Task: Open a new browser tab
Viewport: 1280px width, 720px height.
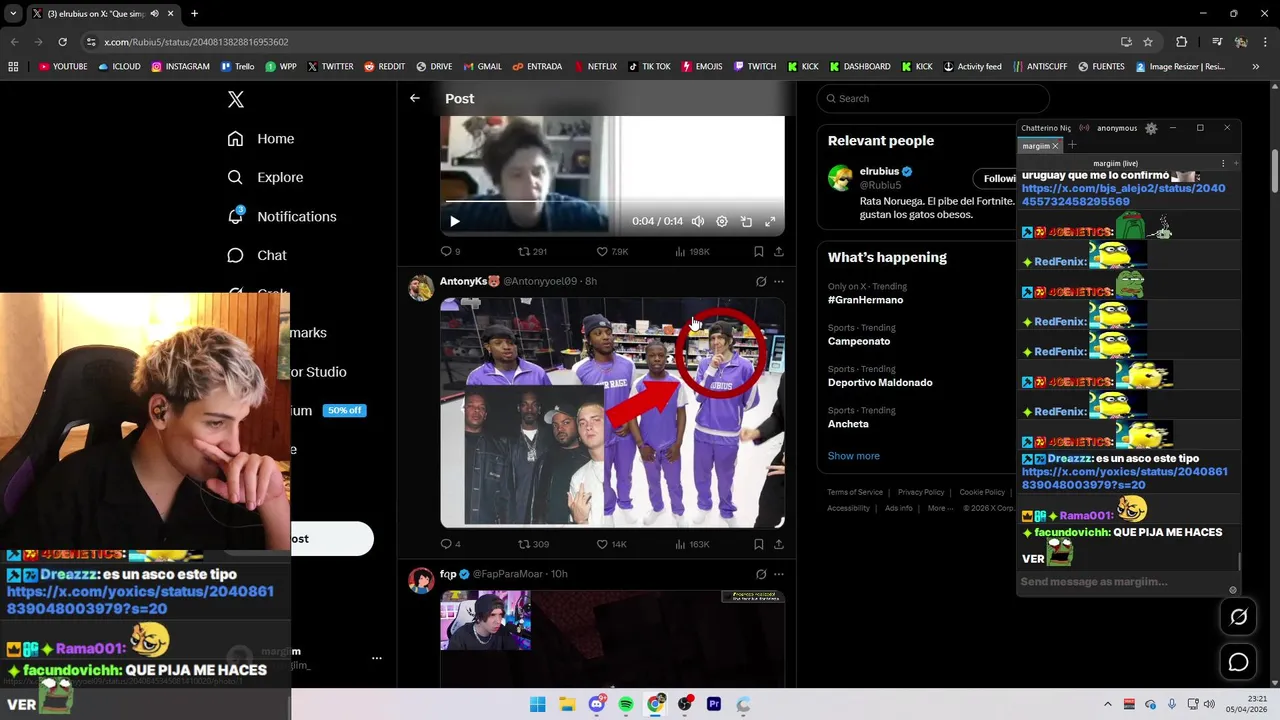Action: (x=194, y=14)
